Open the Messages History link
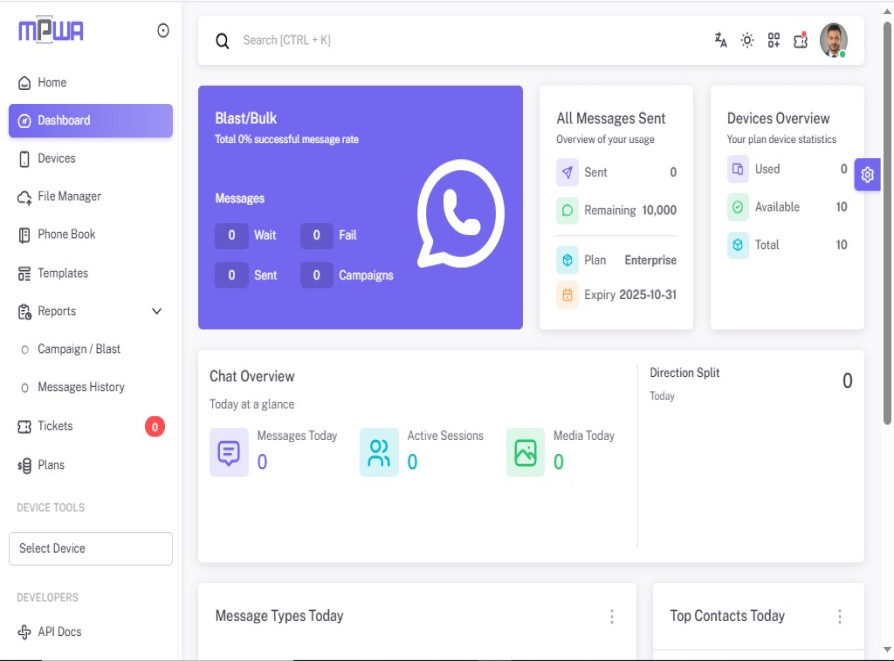This screenshot has width=894, height=661. pyautogui.click(x=81, y=387)
